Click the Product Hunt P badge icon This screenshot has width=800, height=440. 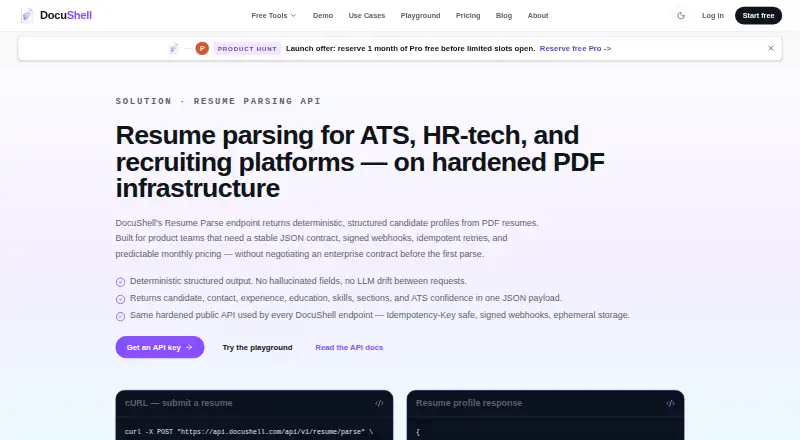coord(202,48)
